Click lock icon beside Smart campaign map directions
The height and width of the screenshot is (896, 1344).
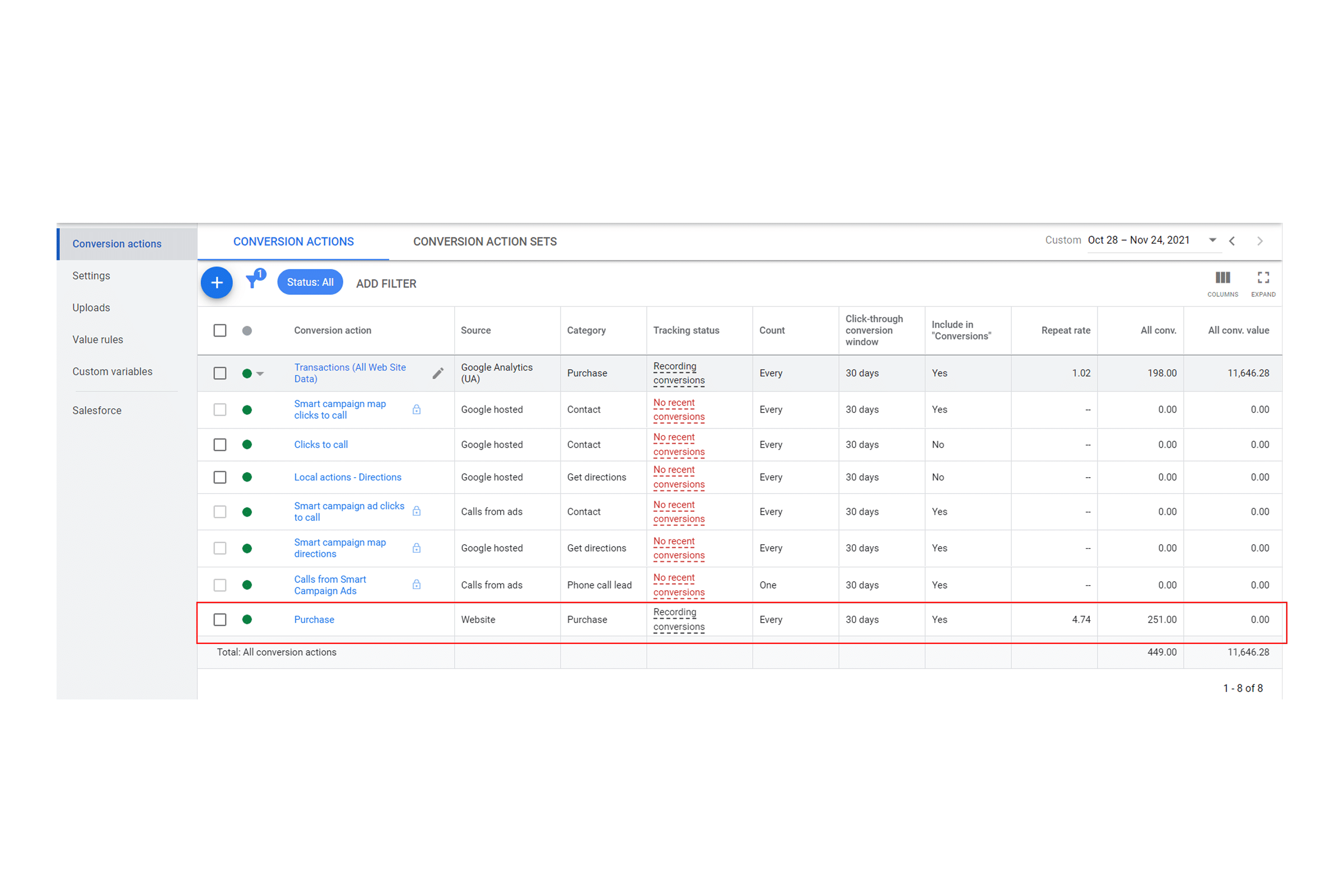tap(417, 548)
